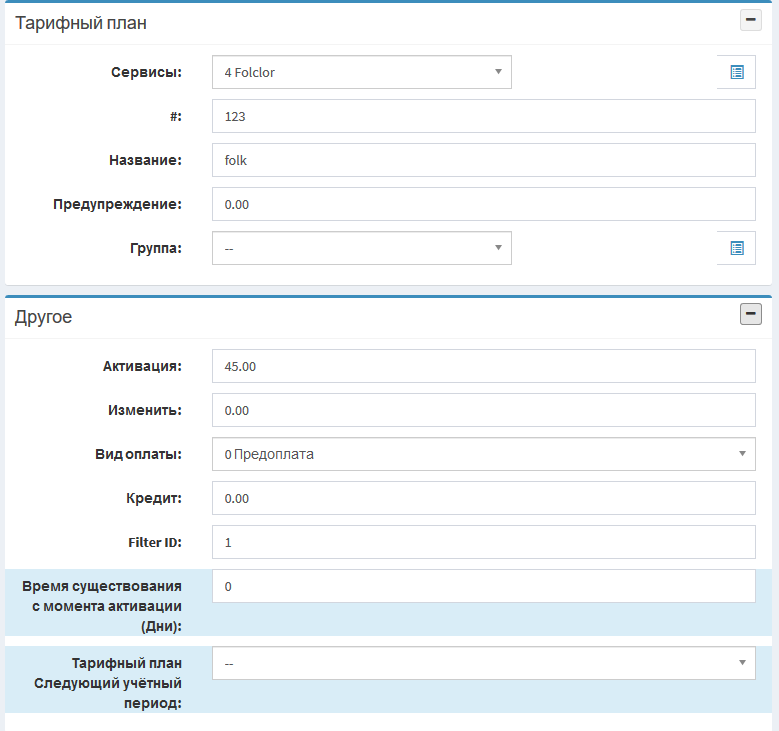Image resolution: width=779 pixels, height=731 pixels.
Task: Collapse the Другое panel
Action: pos(750,315)
